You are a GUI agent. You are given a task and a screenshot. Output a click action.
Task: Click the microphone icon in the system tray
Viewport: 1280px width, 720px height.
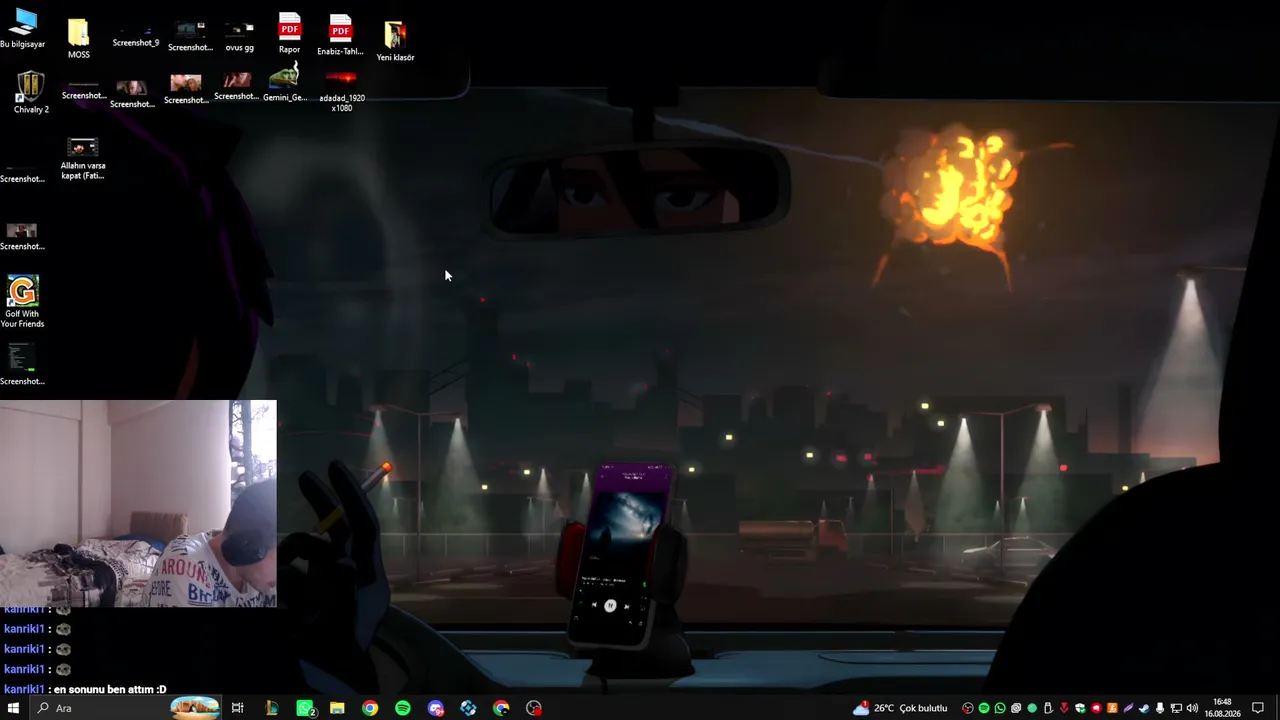pyautogui.click(x=1160, y=708)
